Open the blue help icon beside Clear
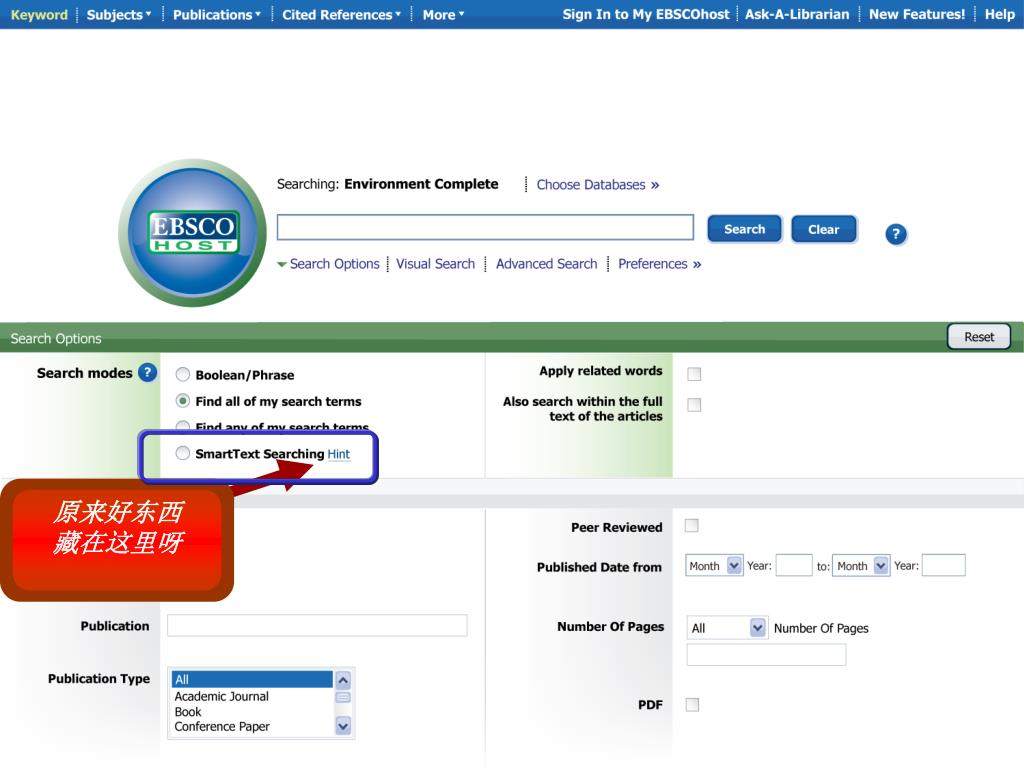 [x=896, y=234]
